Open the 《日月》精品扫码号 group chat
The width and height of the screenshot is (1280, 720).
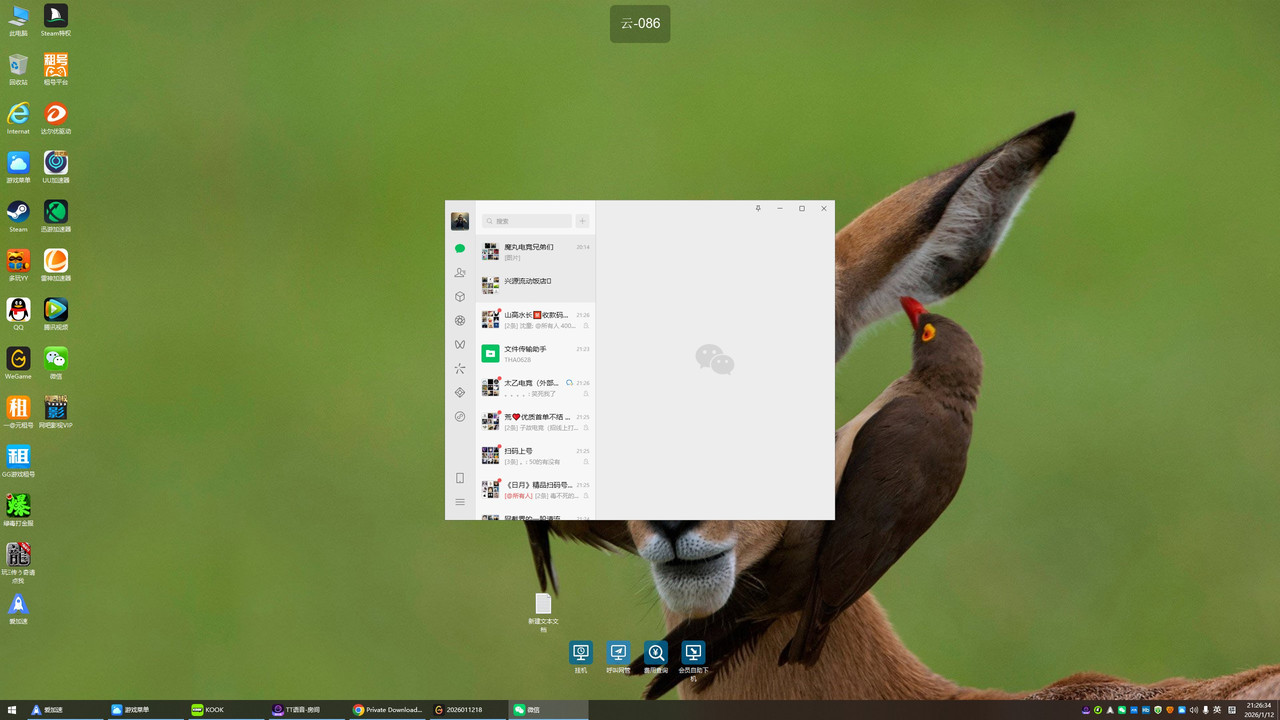pos(535,490)
